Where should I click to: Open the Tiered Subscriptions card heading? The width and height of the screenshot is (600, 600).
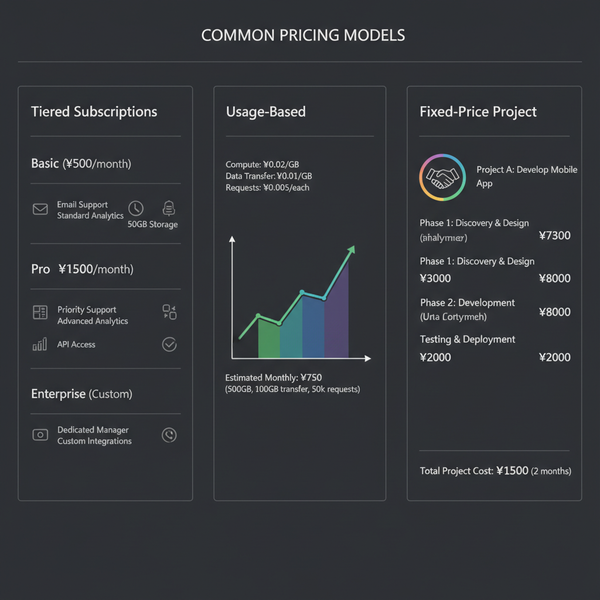pos(94,112)
